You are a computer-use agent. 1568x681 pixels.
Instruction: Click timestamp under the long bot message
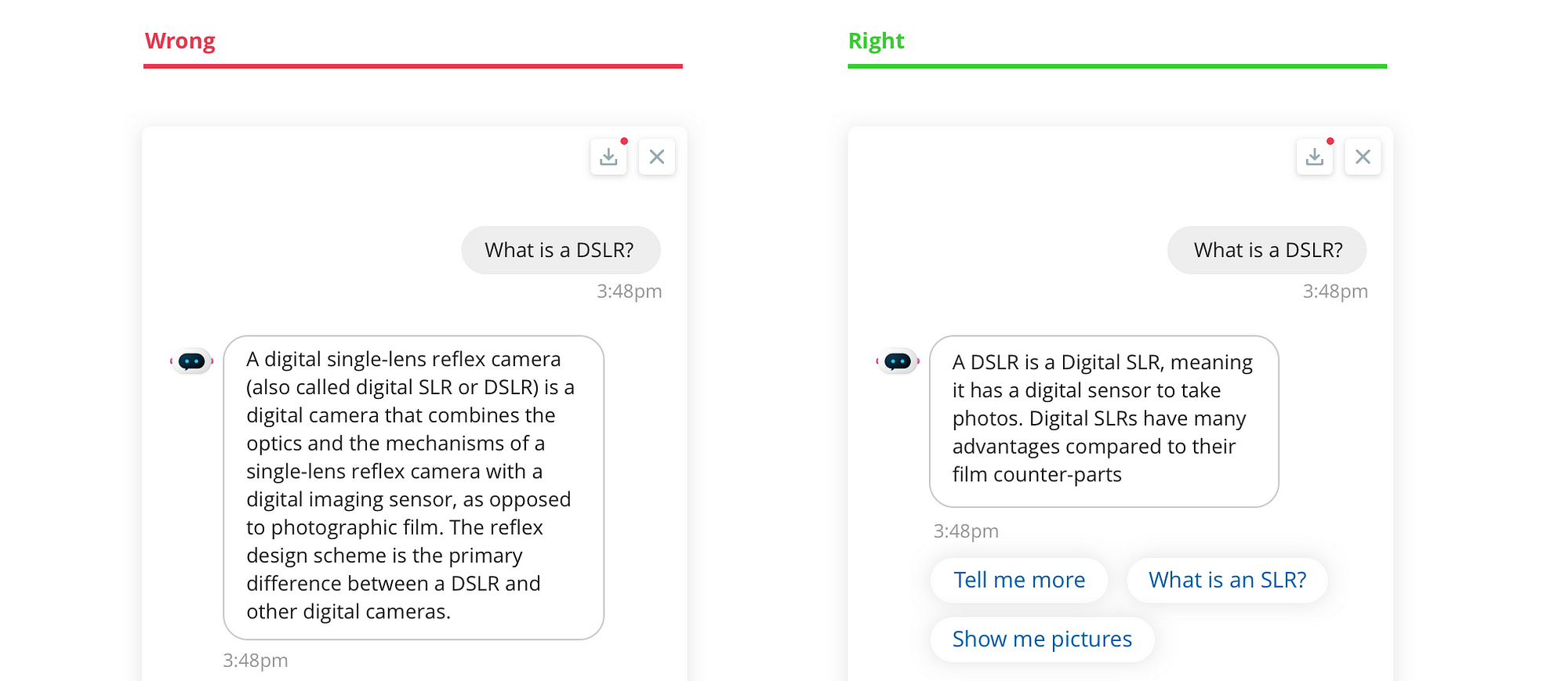(256, 661)
